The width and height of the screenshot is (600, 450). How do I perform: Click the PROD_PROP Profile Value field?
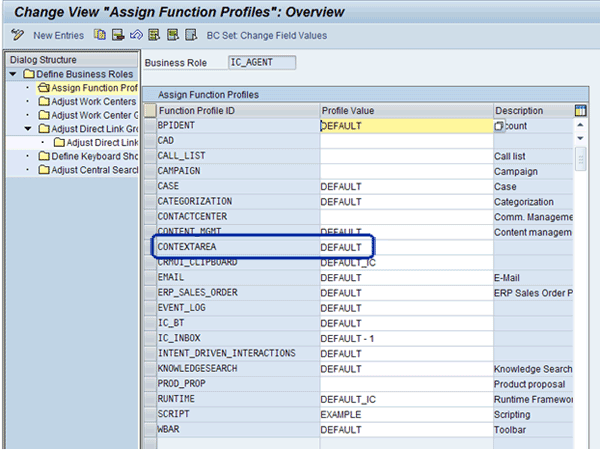point(406,384)
